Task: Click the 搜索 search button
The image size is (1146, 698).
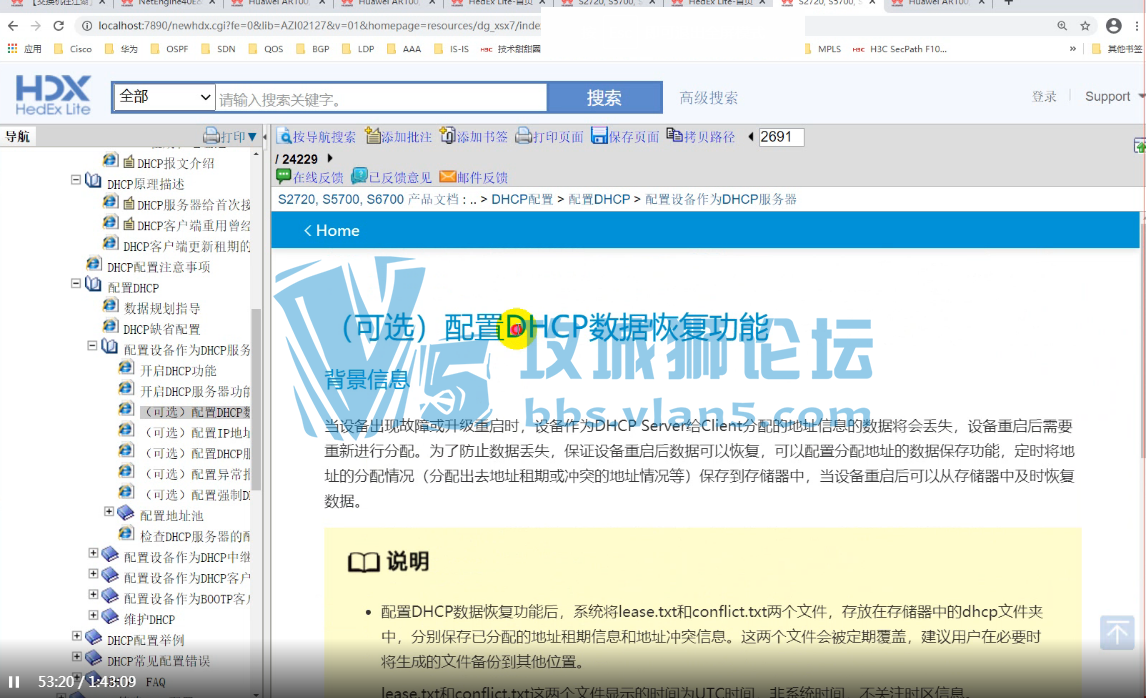Action: click(x=604, y=97)
